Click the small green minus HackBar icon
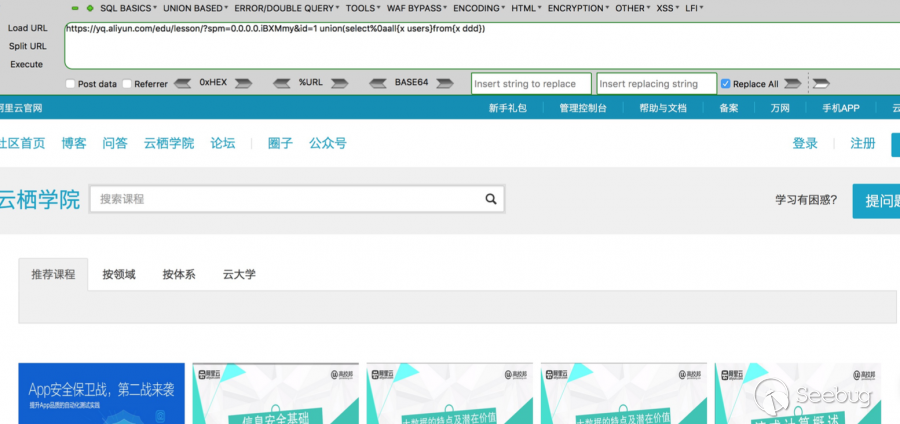 pyautogui.click(x=75, y=9)
